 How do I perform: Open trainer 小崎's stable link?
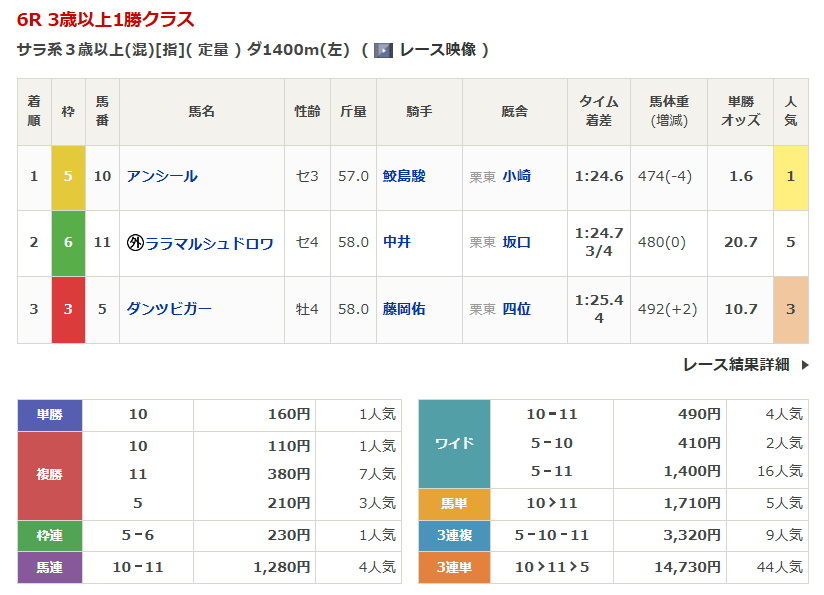pos(516,176)
